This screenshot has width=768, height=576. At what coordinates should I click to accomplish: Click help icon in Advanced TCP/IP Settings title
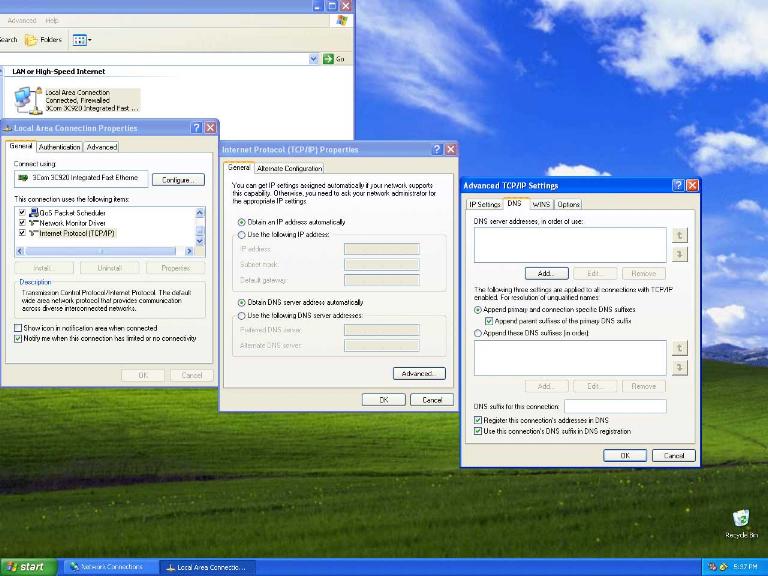pyautogui.click(x=678, y=185)
